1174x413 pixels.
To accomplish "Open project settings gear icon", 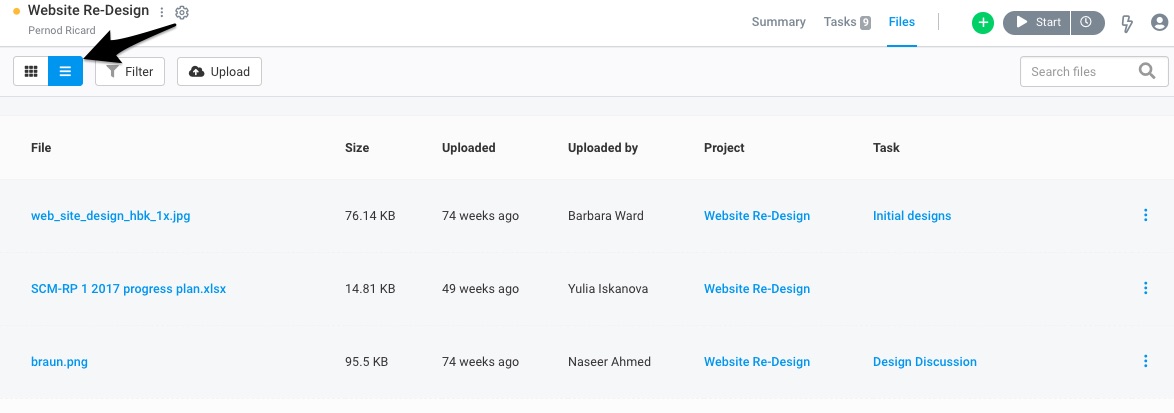I will click(x=182, y=13).
